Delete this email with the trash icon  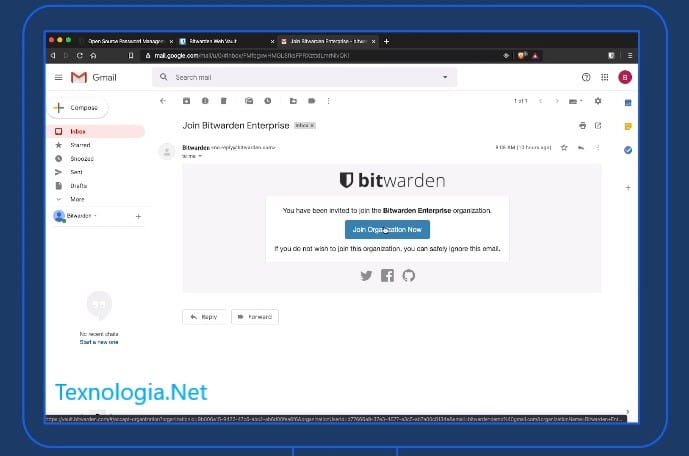click(224, 101)
